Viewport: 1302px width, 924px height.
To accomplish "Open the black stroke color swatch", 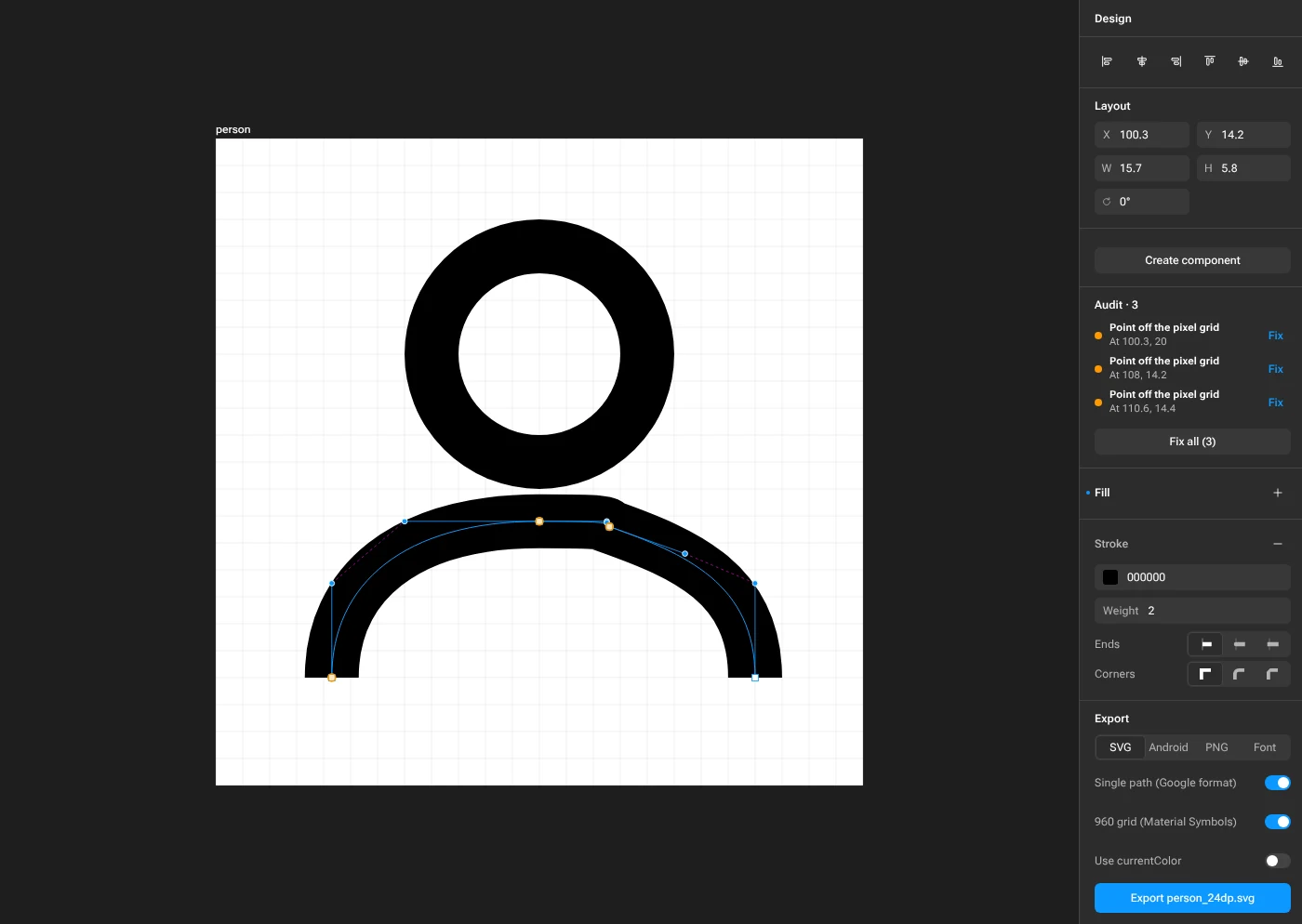I will tap(1110, 577).
